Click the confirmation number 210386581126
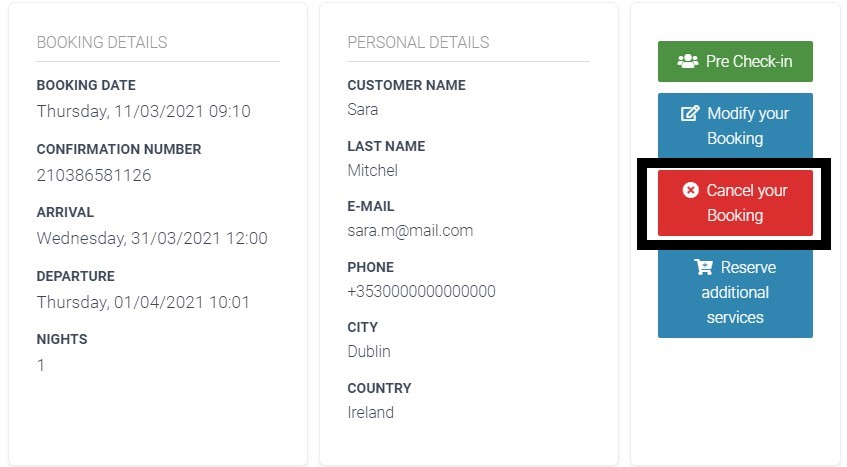The image size is (847, 467). pos(94,175)
